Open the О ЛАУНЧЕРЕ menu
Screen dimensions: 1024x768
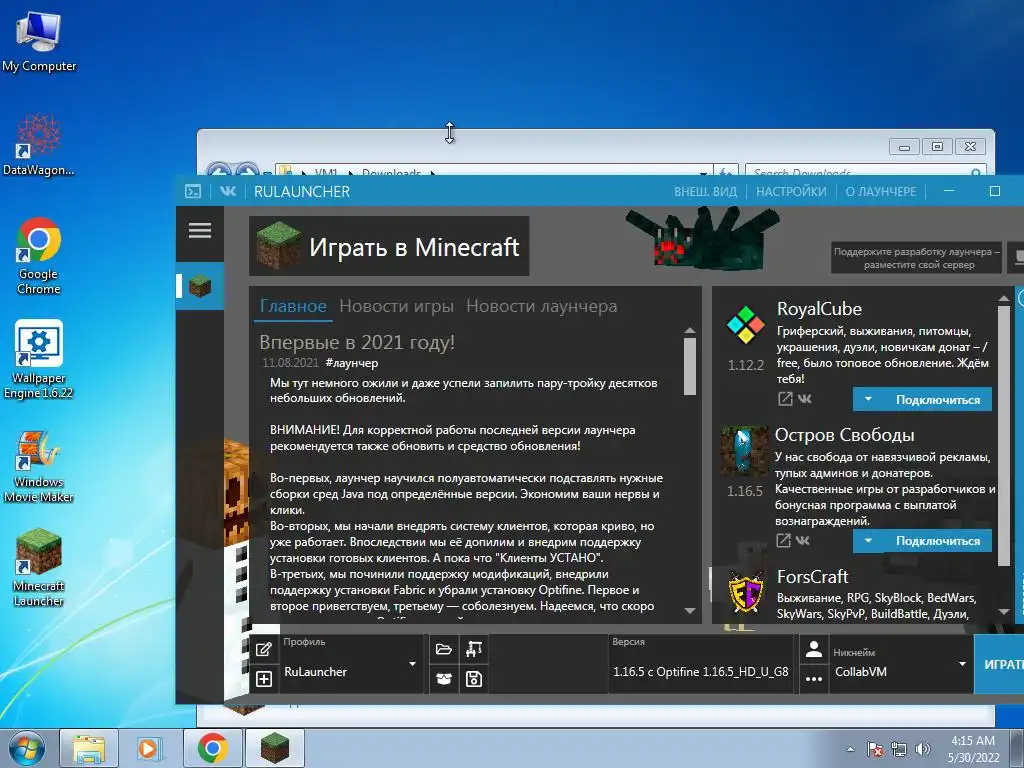(x=881, y=191)
